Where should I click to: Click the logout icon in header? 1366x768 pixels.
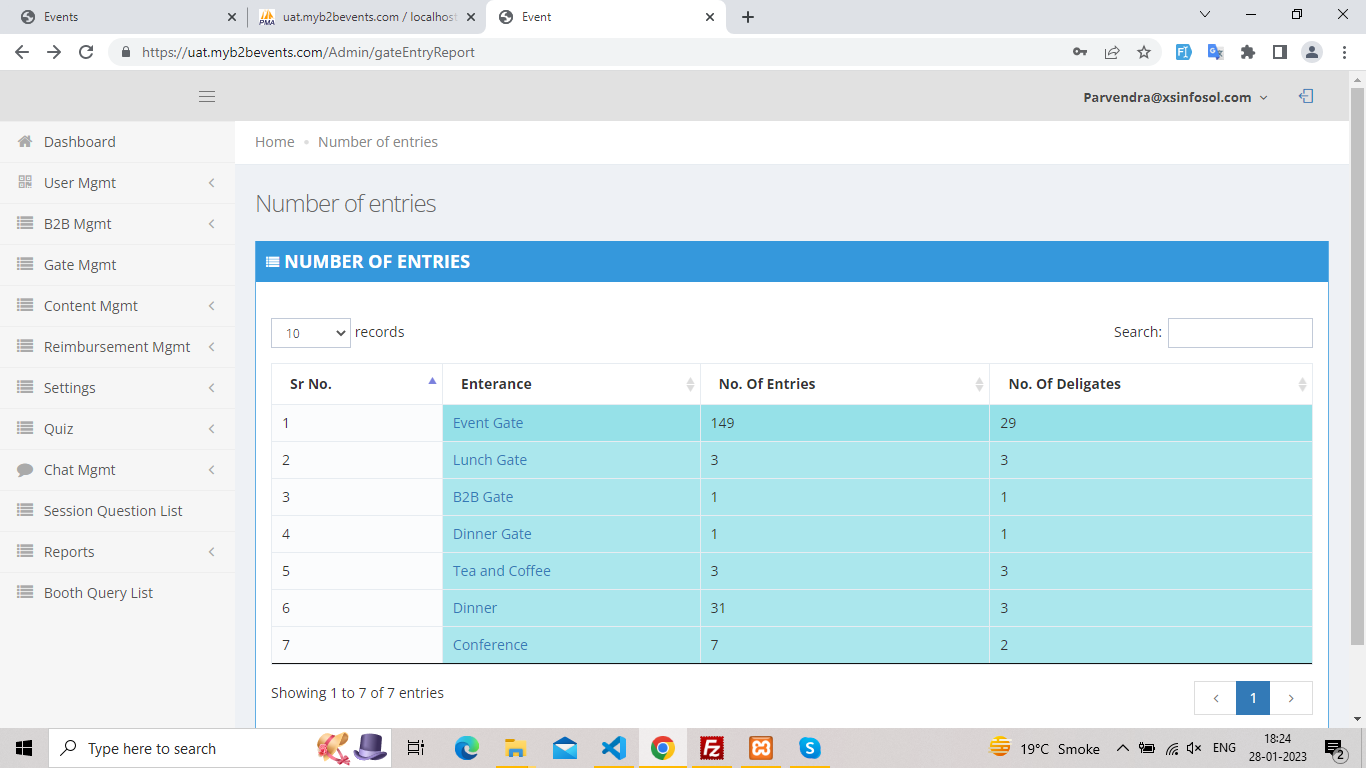tap(1306, 97)
